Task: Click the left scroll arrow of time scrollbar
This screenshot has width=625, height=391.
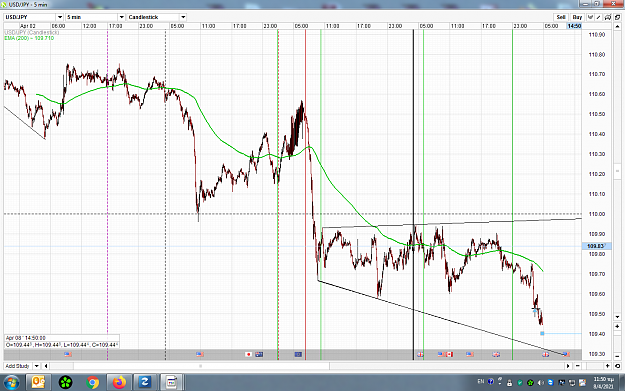Action: (x=46, y=366)
